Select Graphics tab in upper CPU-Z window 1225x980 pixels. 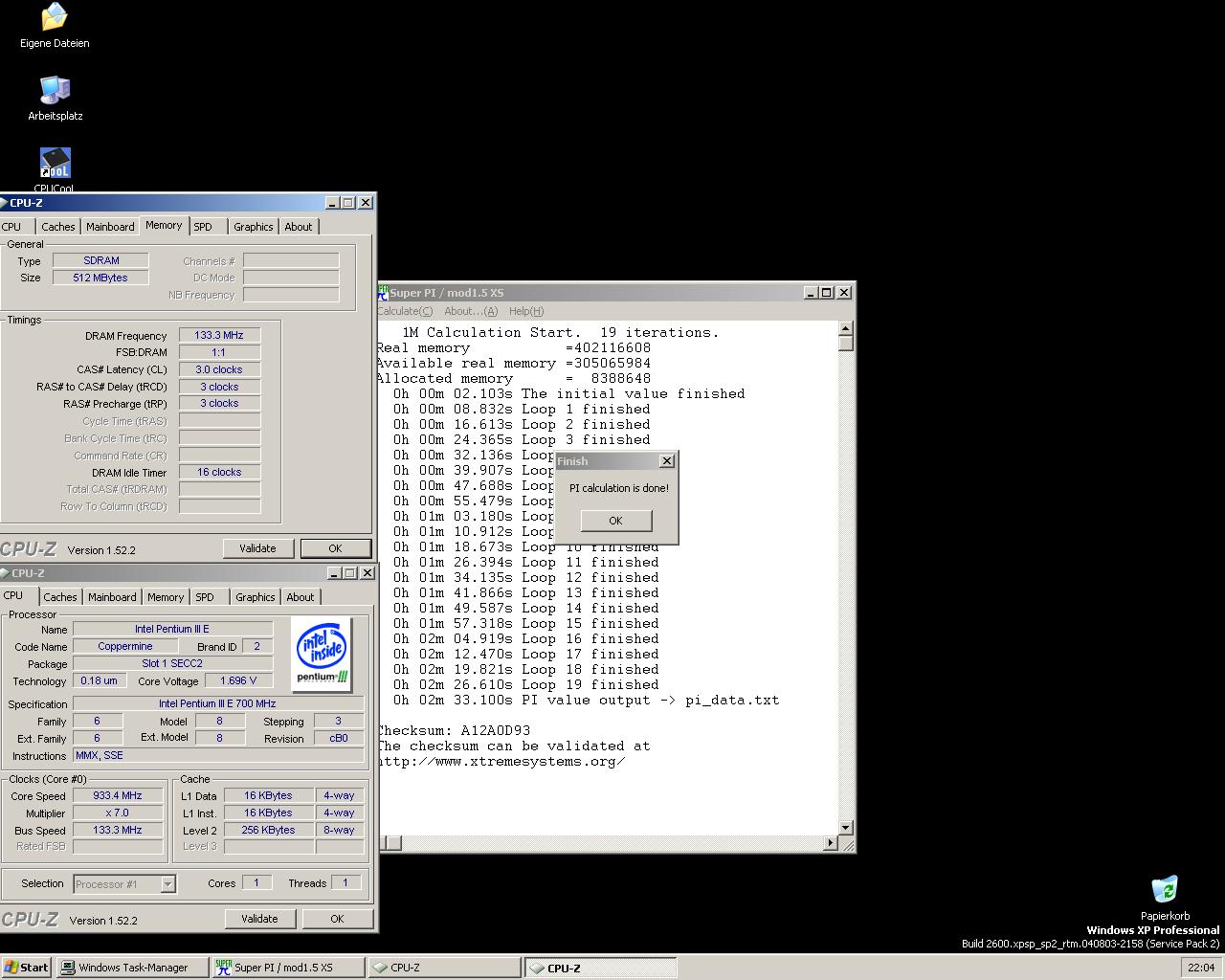tap(254, 227)
